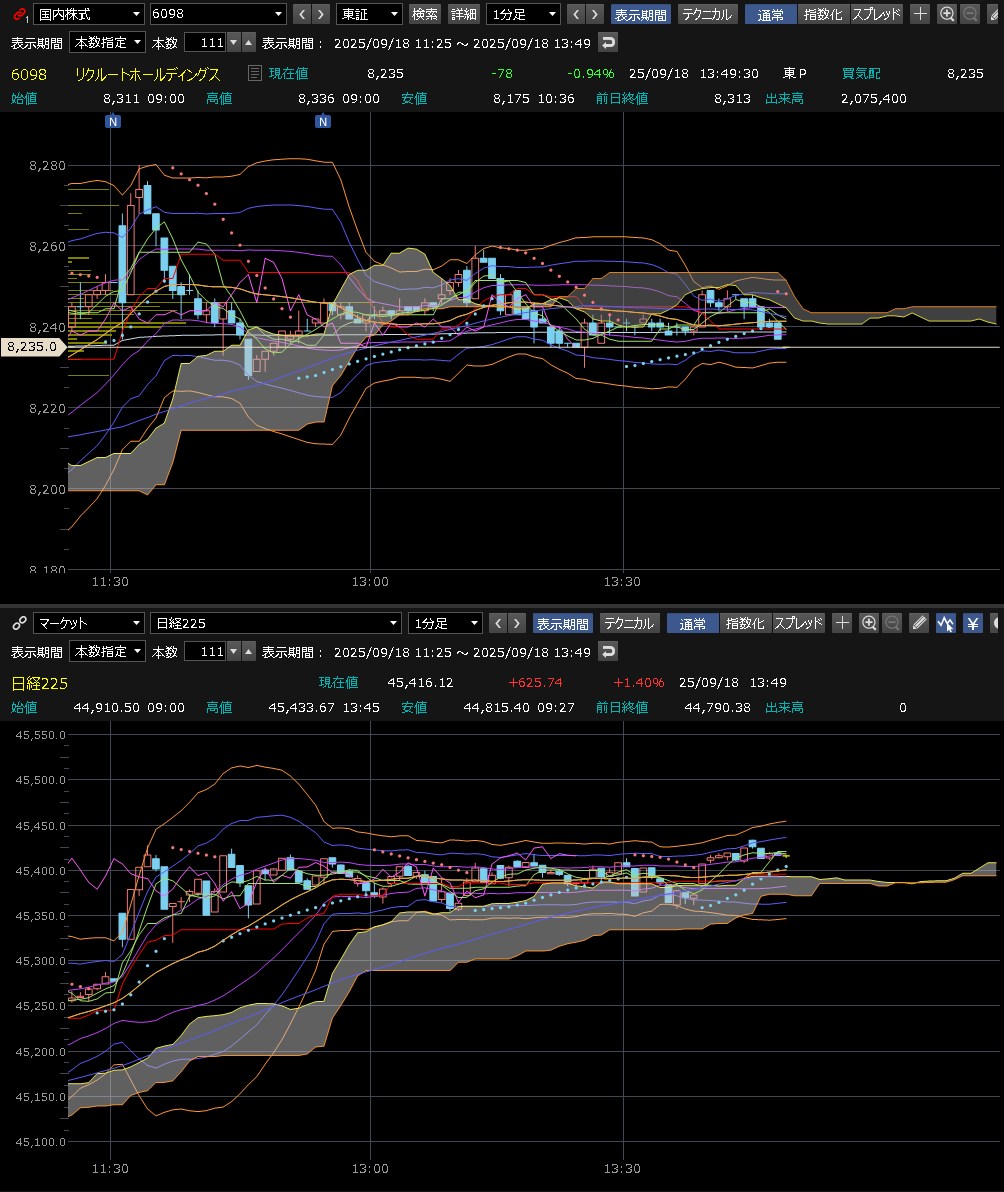The width and height of the screenshot is (1004, 1192).
Task: Toggle 表示期間 button in Nikkei toolbar
Action: click(x=562, y=623)
